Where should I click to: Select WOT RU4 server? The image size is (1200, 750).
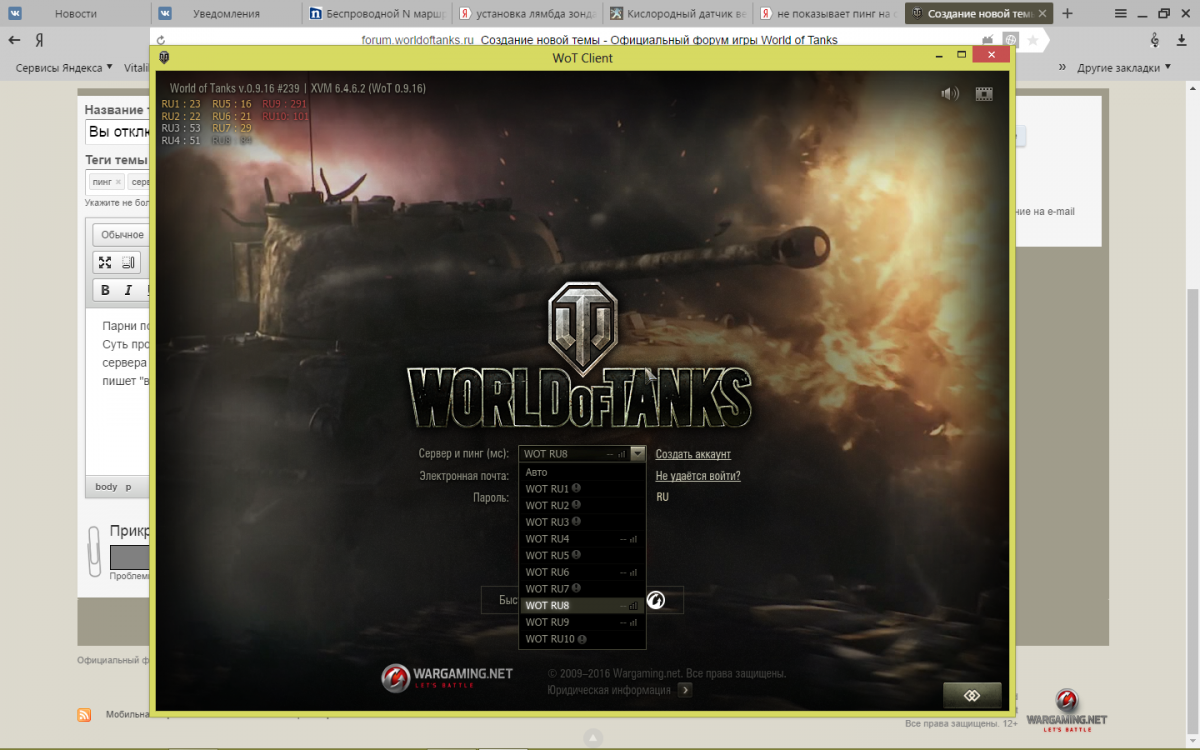pos(582,539)
